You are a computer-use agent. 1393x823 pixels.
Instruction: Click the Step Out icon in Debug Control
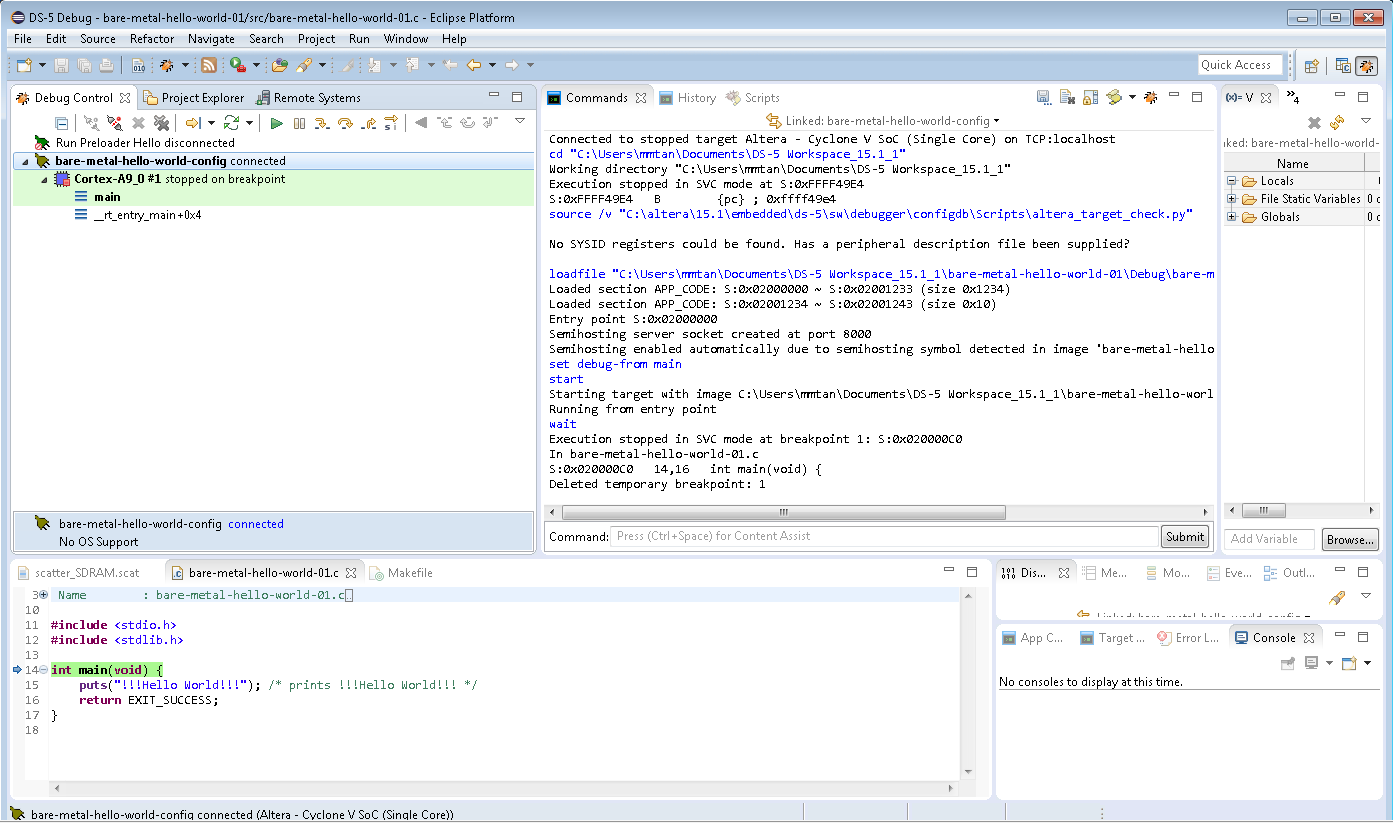coord(368,123)
